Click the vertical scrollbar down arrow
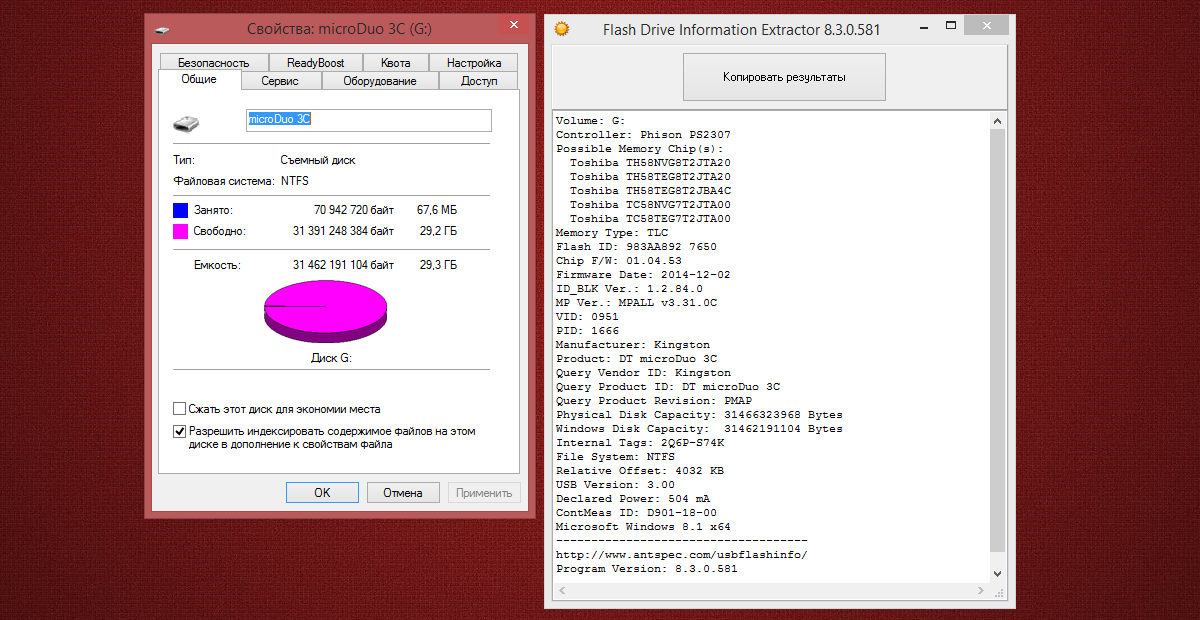 (x=996, y=573)
